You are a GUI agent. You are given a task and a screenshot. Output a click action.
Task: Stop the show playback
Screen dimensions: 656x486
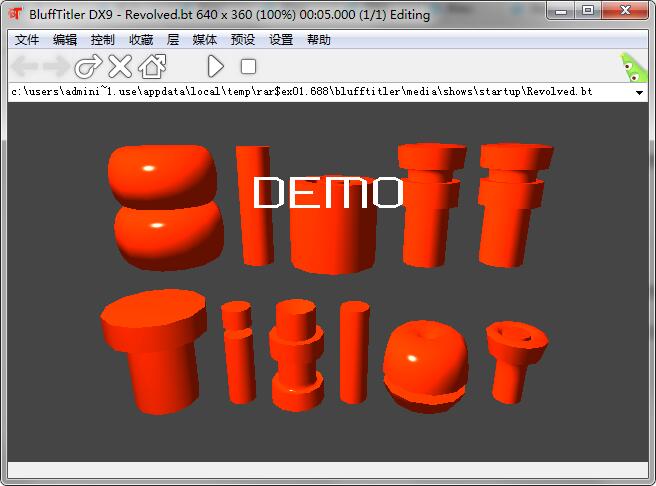click(x=248, y=66)
